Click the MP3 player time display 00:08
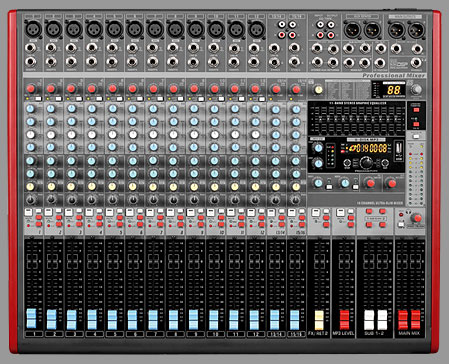Screen dimensions: 449x364 [x=378, y=149]
